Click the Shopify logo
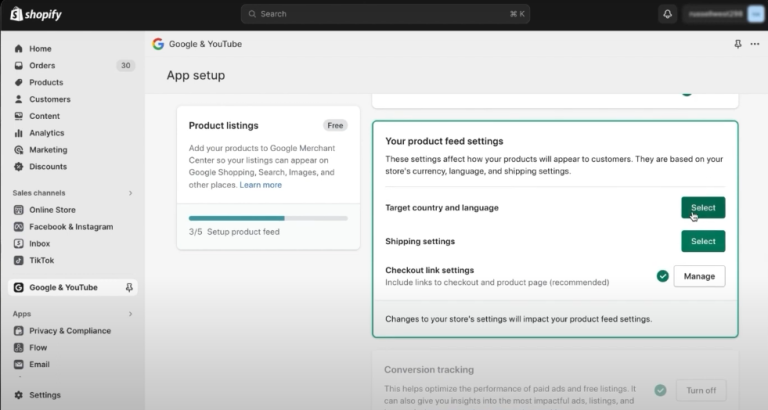768x410 pixels. (x=36, y=14)
